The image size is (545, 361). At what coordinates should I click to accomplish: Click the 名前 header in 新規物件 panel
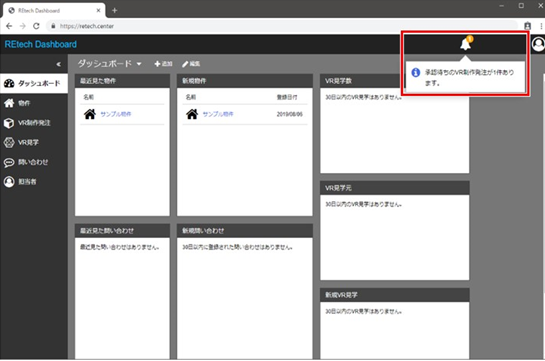click(191, 97)
